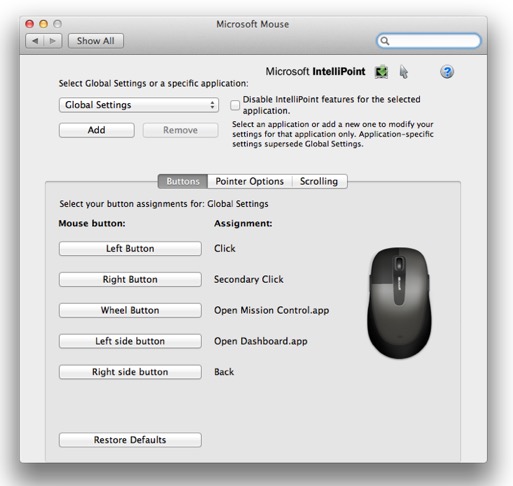Go back with the left arrow button
The height and width of the screenshot is (486, 513).
35,41
